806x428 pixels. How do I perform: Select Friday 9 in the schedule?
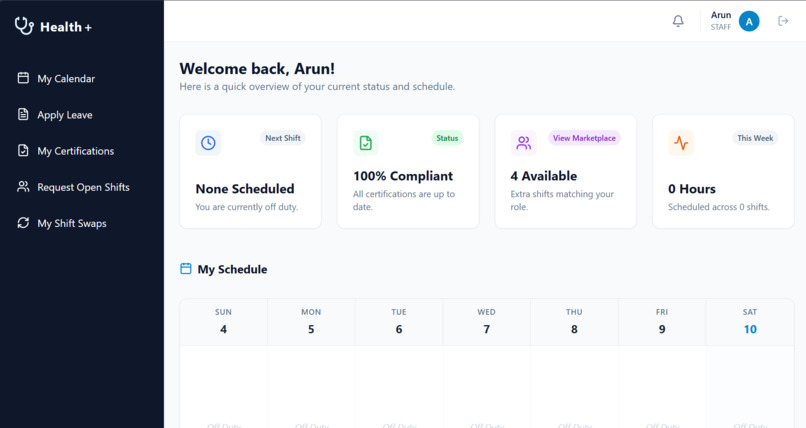pos(662,322)
